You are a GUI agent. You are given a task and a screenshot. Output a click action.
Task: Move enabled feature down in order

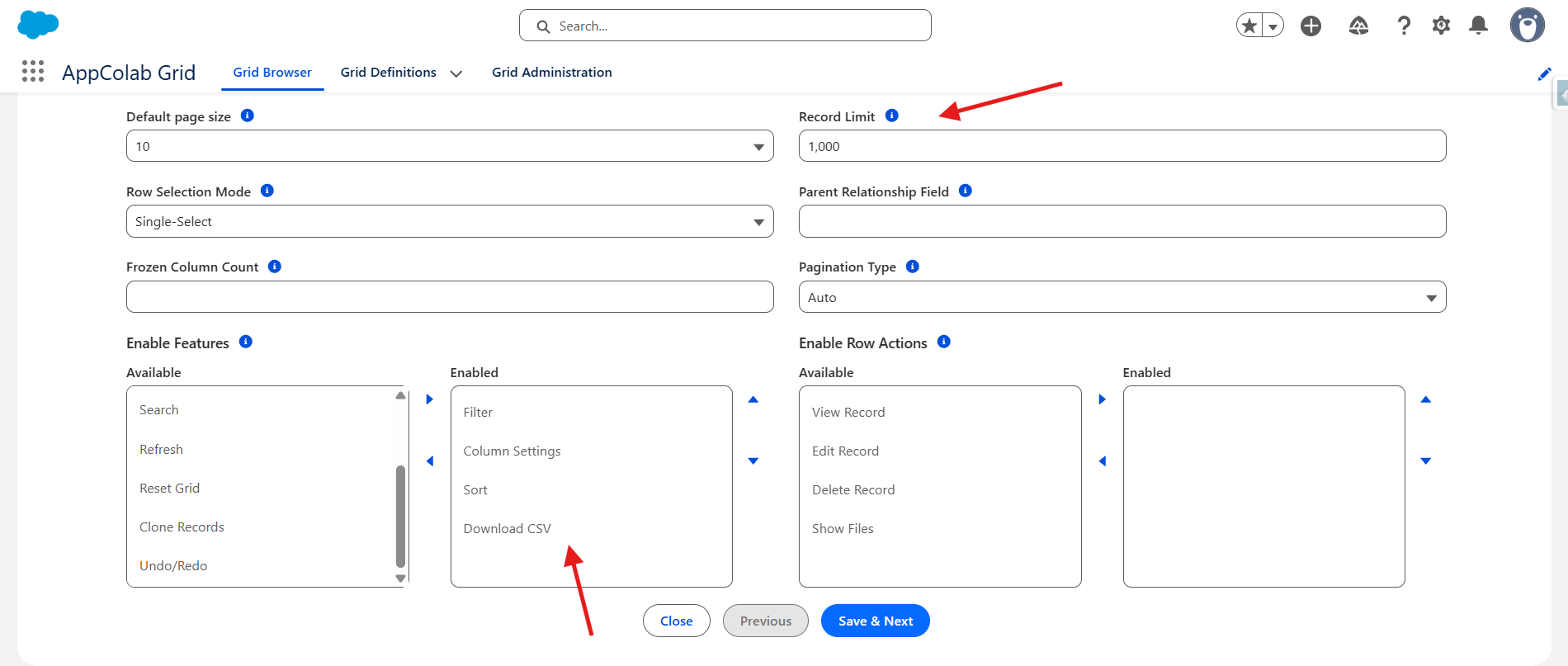(753, 461)
